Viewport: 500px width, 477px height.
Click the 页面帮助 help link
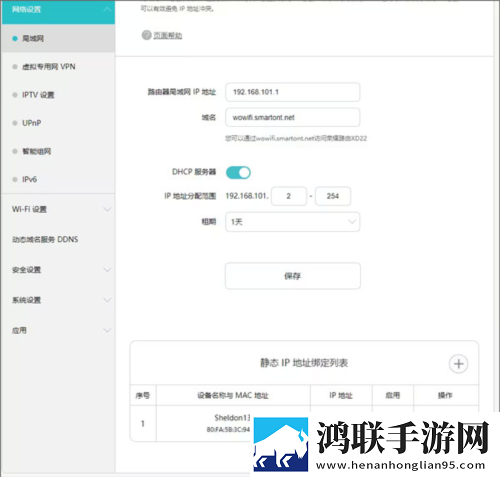[x=168, y=35]
